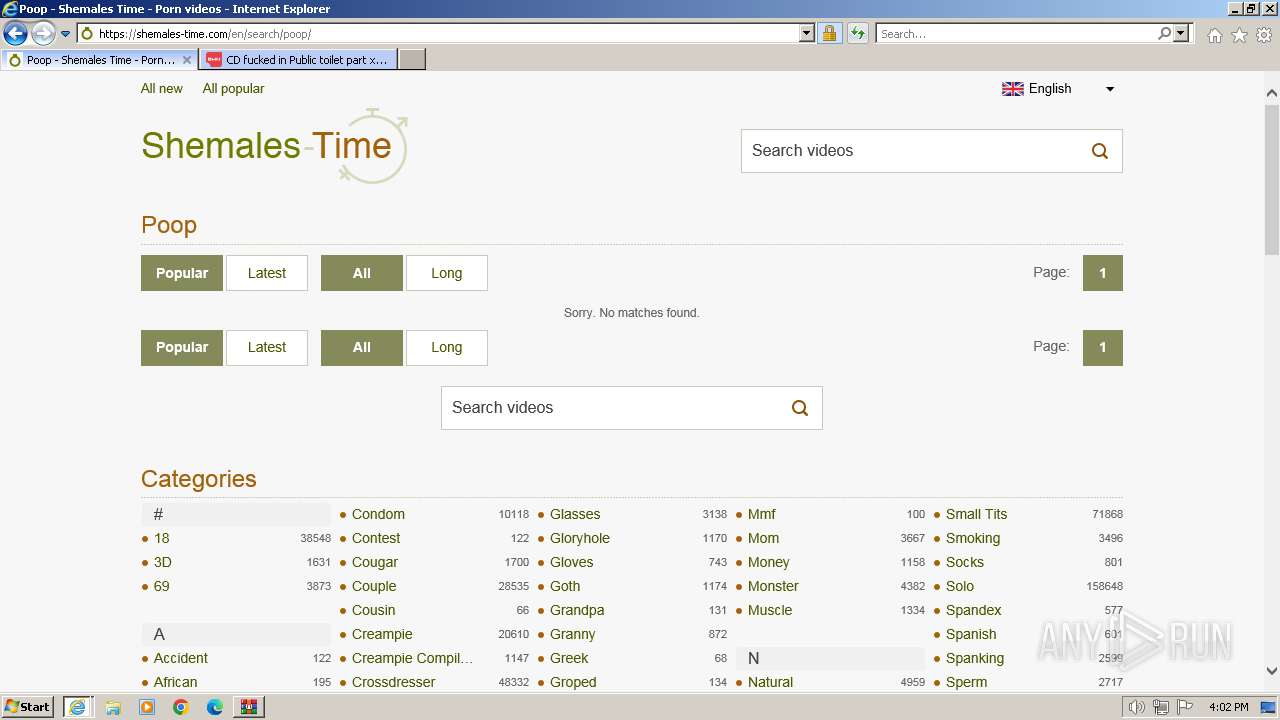Viewport: 1280px width, 720px height.
Task: Click the top search magnifier icon
Action: tap(1100, 151)
